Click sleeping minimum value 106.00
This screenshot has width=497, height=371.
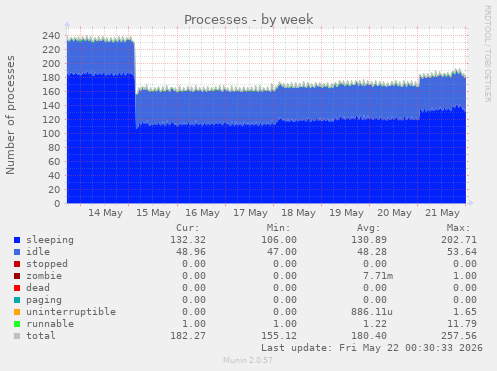(x=279, y=240)
